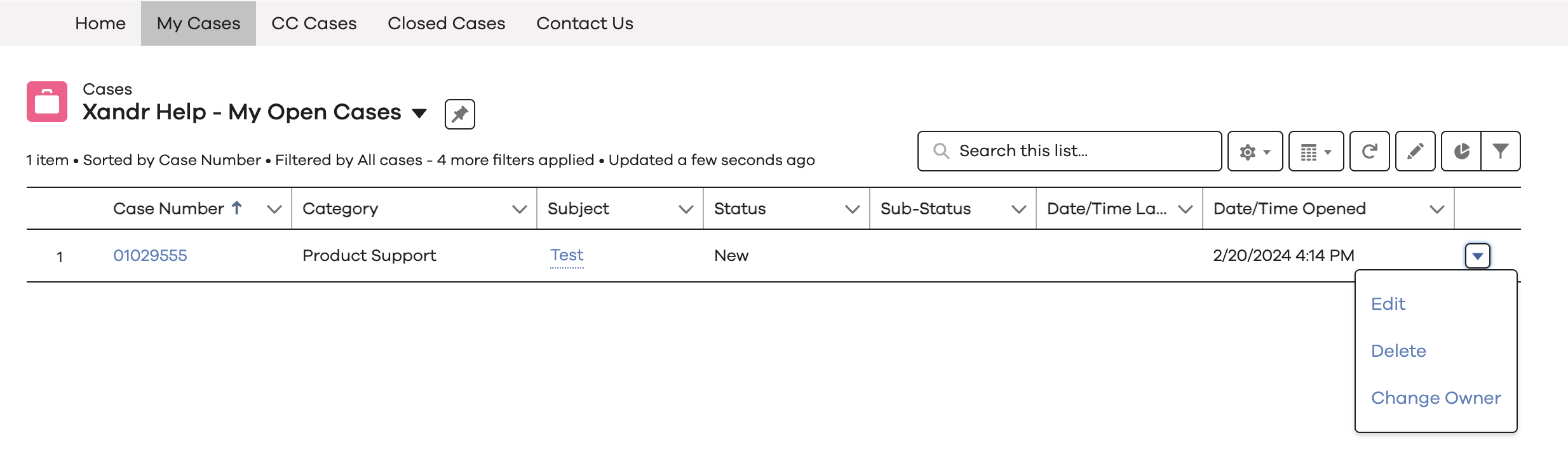Toggle row actions dropdown for case 01029555
The height and width of the screenshot is (466, 1568).
1478,256
